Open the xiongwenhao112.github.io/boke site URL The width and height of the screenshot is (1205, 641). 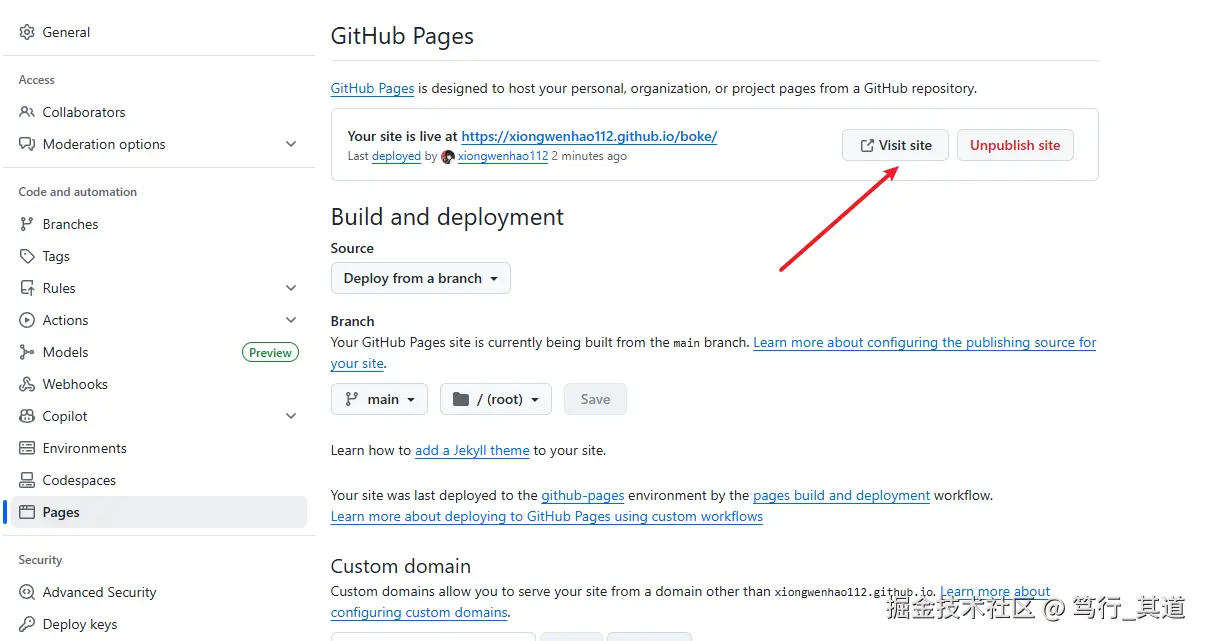click(x=589, y=136)
